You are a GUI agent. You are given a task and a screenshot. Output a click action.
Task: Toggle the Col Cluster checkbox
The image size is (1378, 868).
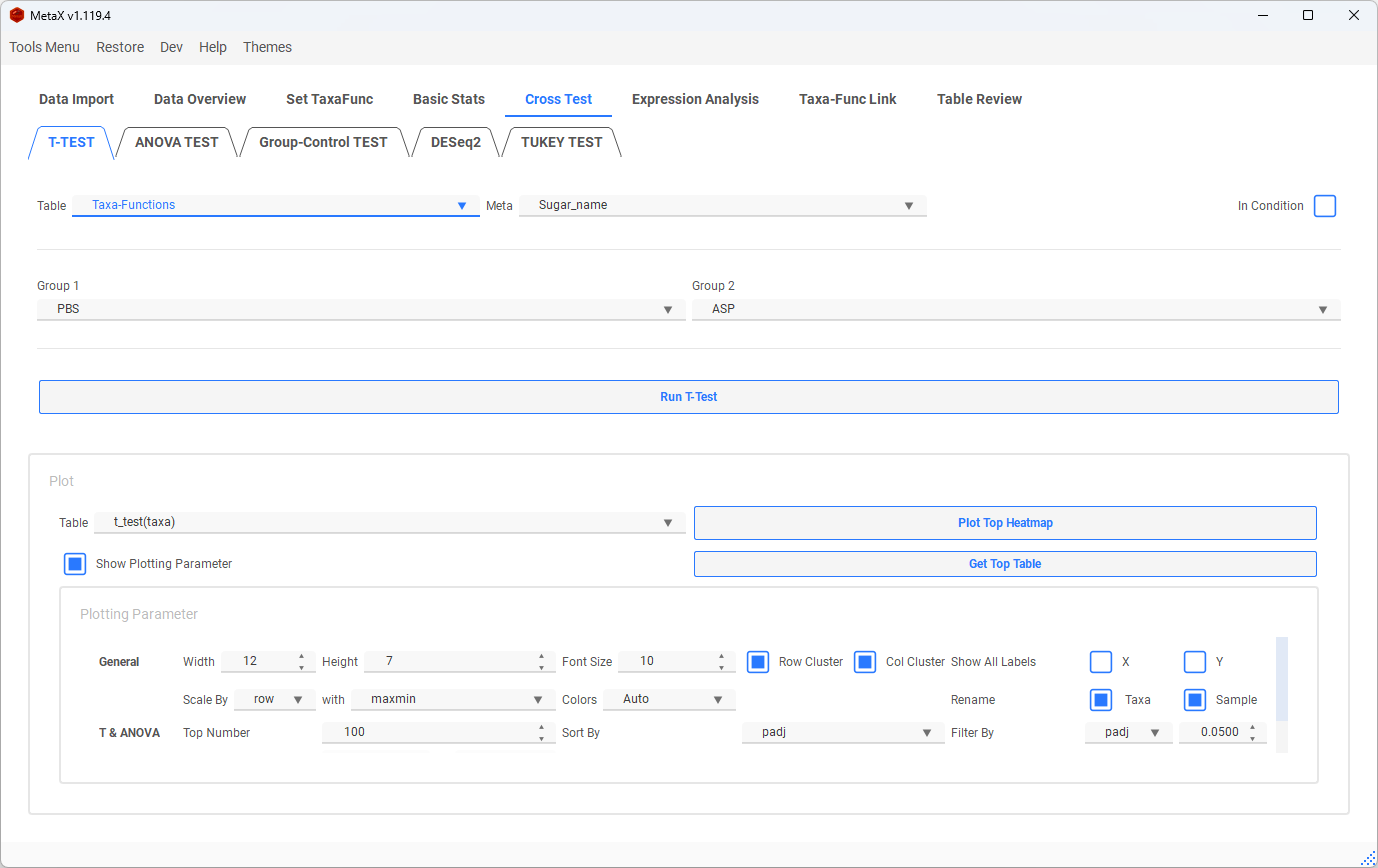[865, 662]
